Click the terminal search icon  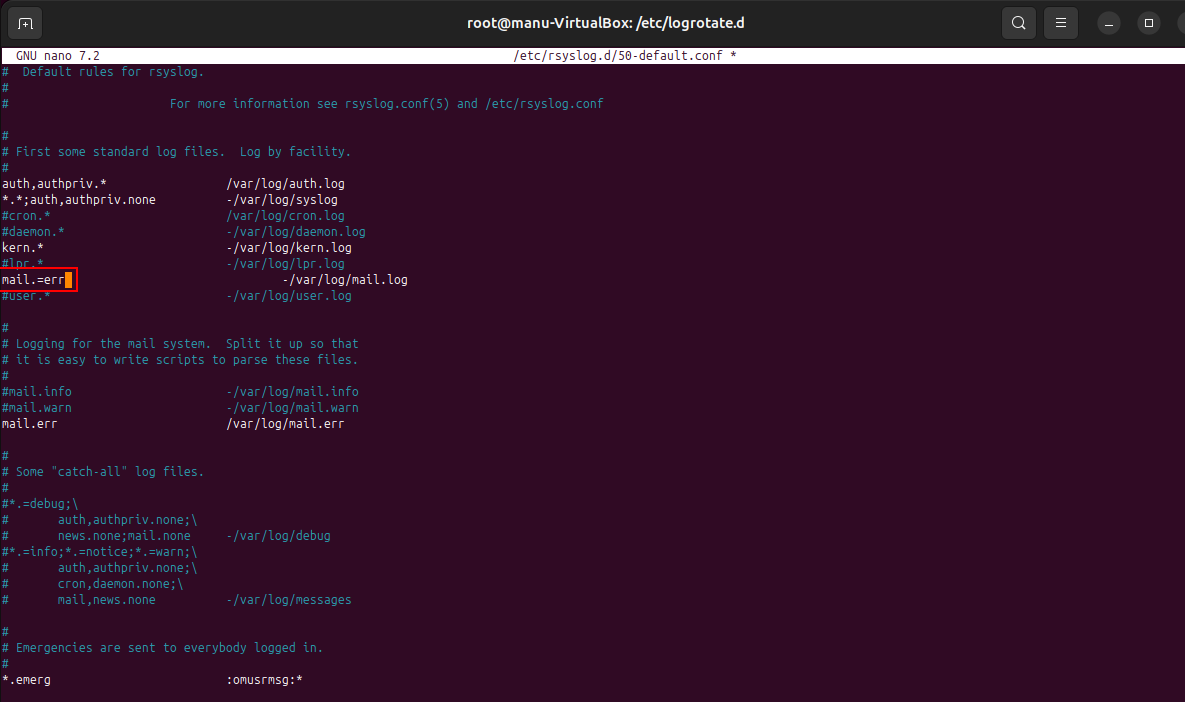1018,23
